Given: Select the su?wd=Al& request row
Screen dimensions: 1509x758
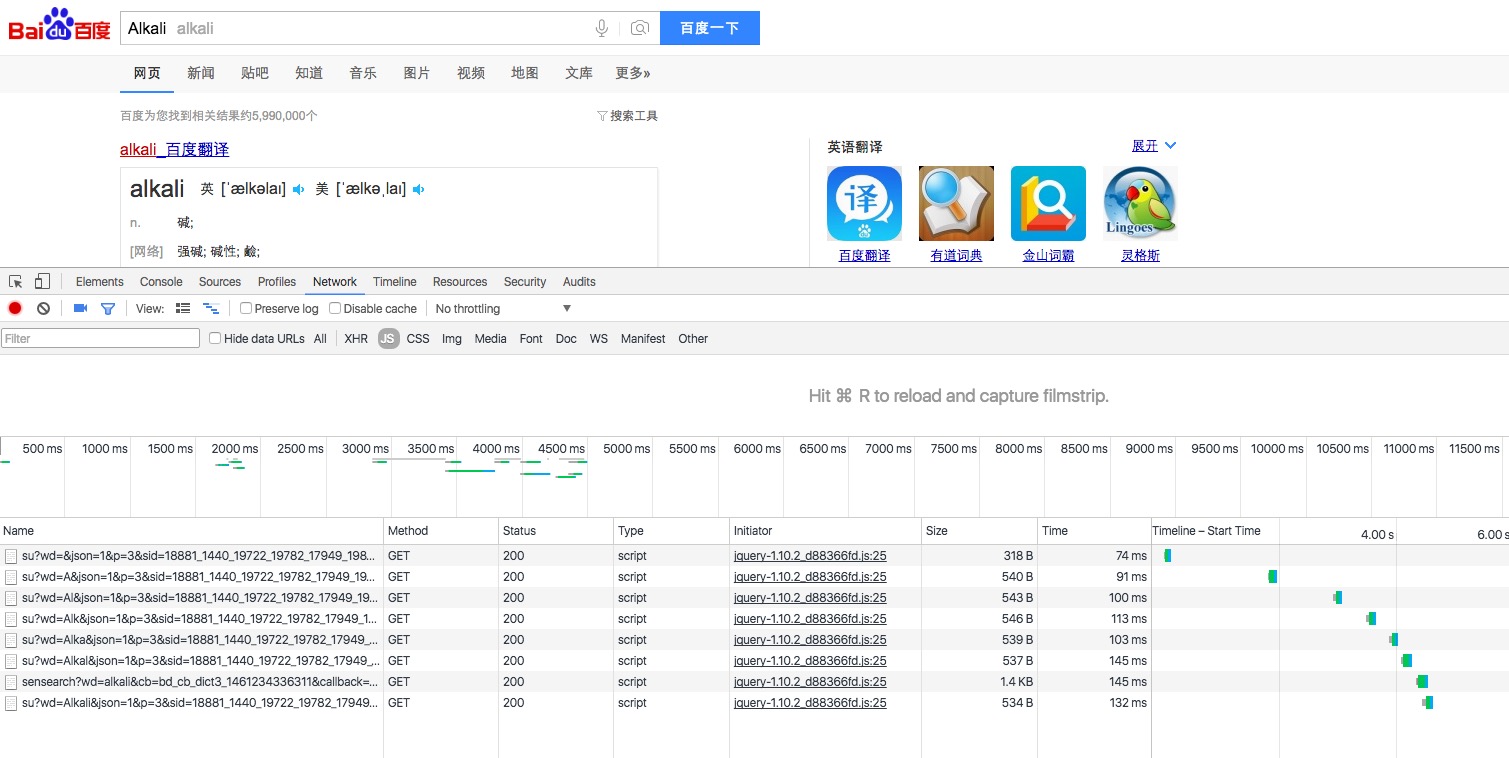Looking at the screenshot, I should 754,598.
